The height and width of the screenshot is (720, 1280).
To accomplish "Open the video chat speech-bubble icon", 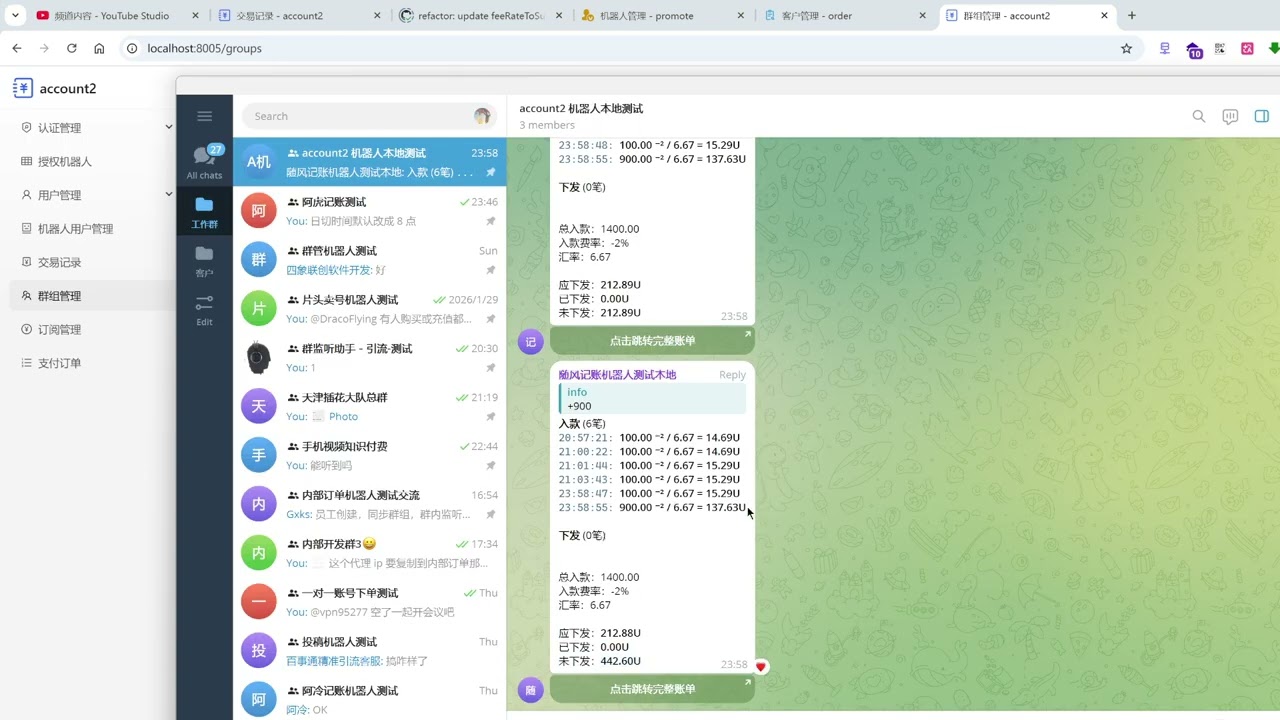I will pos(1230,116).
